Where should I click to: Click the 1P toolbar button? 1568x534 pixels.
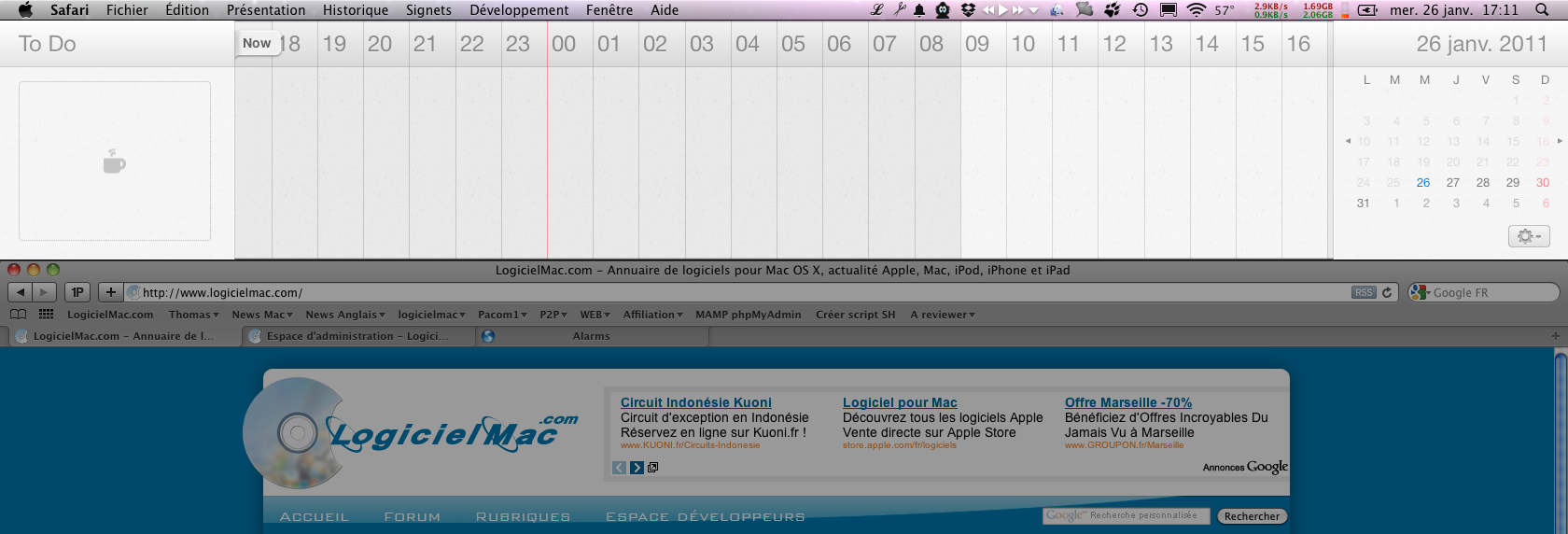point(77,292)
